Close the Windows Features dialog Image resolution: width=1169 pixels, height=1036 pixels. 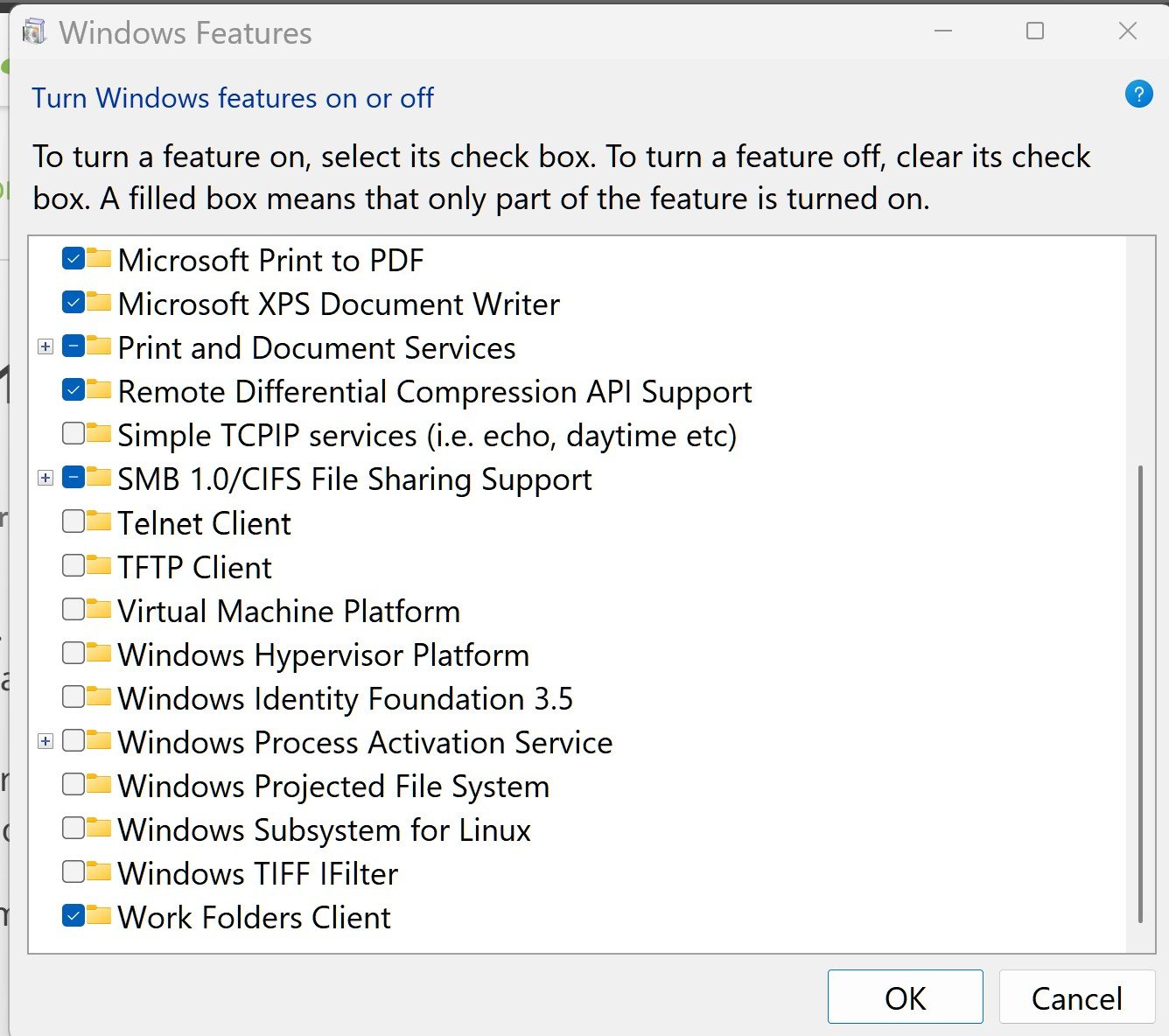point(1128,31)
